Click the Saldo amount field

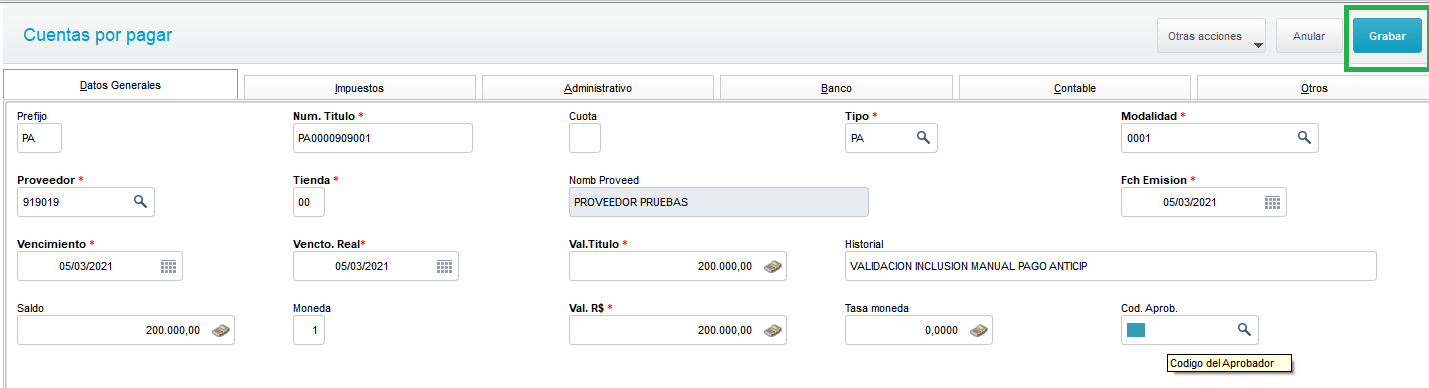point(126,330)
